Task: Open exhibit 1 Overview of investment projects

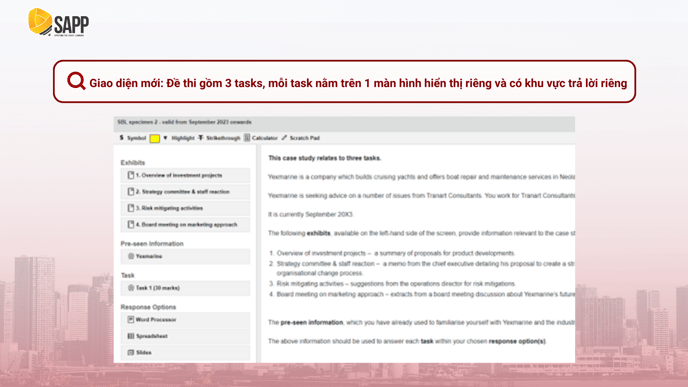Action: [185, 175]
